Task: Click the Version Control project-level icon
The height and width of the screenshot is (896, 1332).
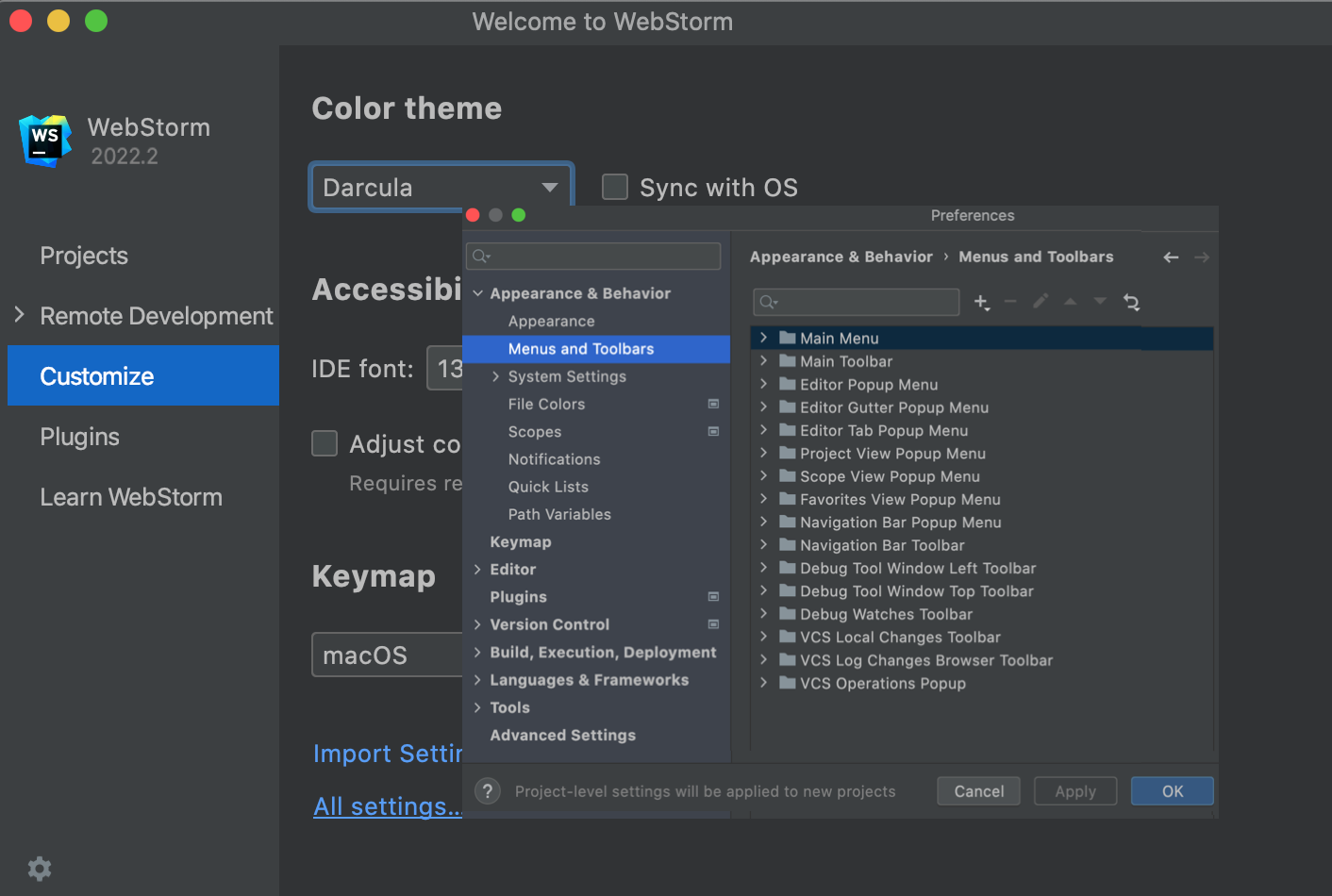Action: (x=713, y=624)
